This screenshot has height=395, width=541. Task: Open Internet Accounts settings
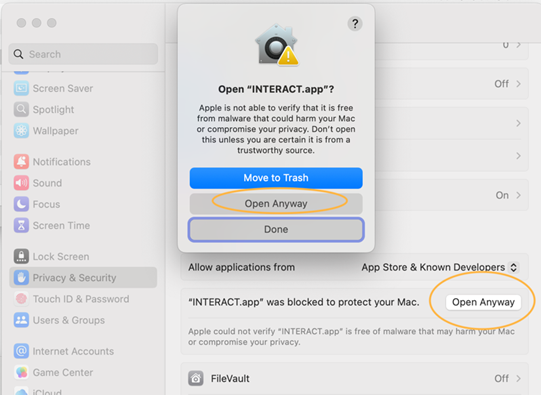tap(83, 351)
